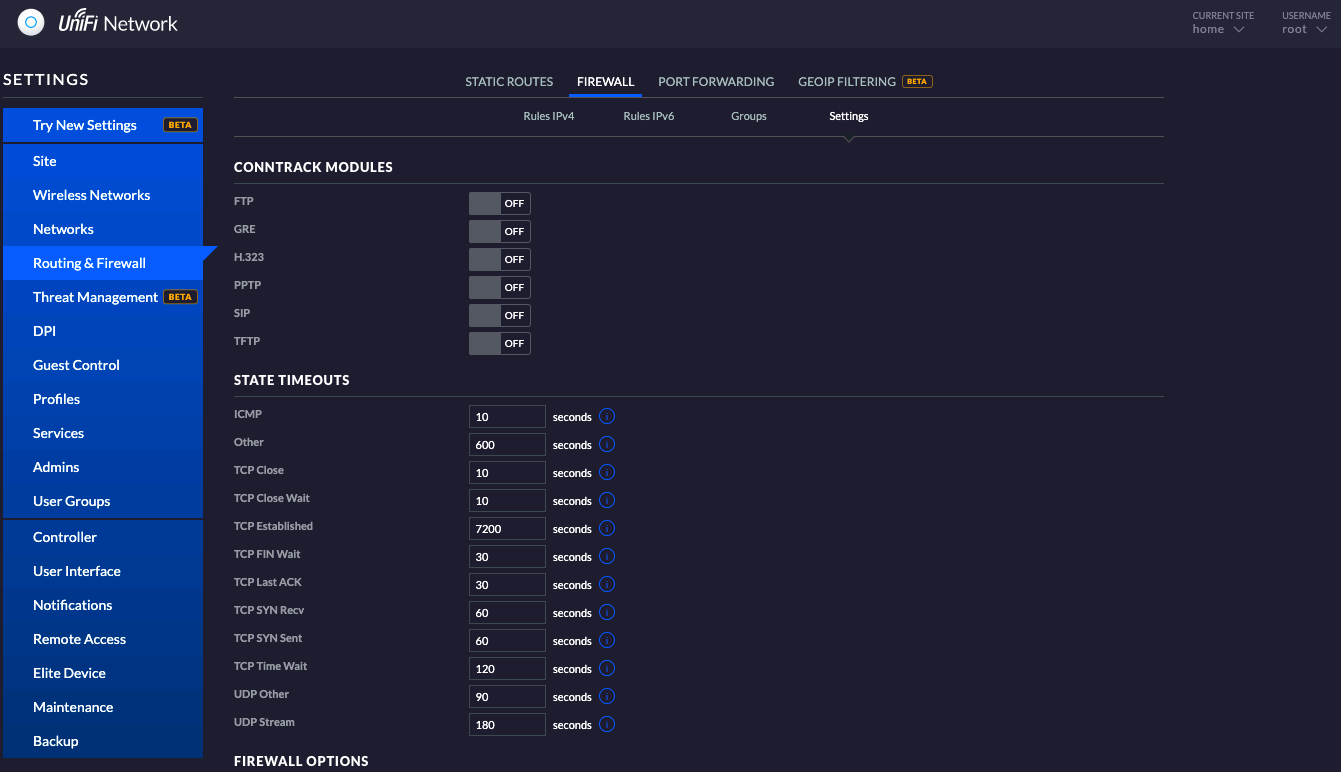Turn on the SIP conntrack module

coord(499,315)
